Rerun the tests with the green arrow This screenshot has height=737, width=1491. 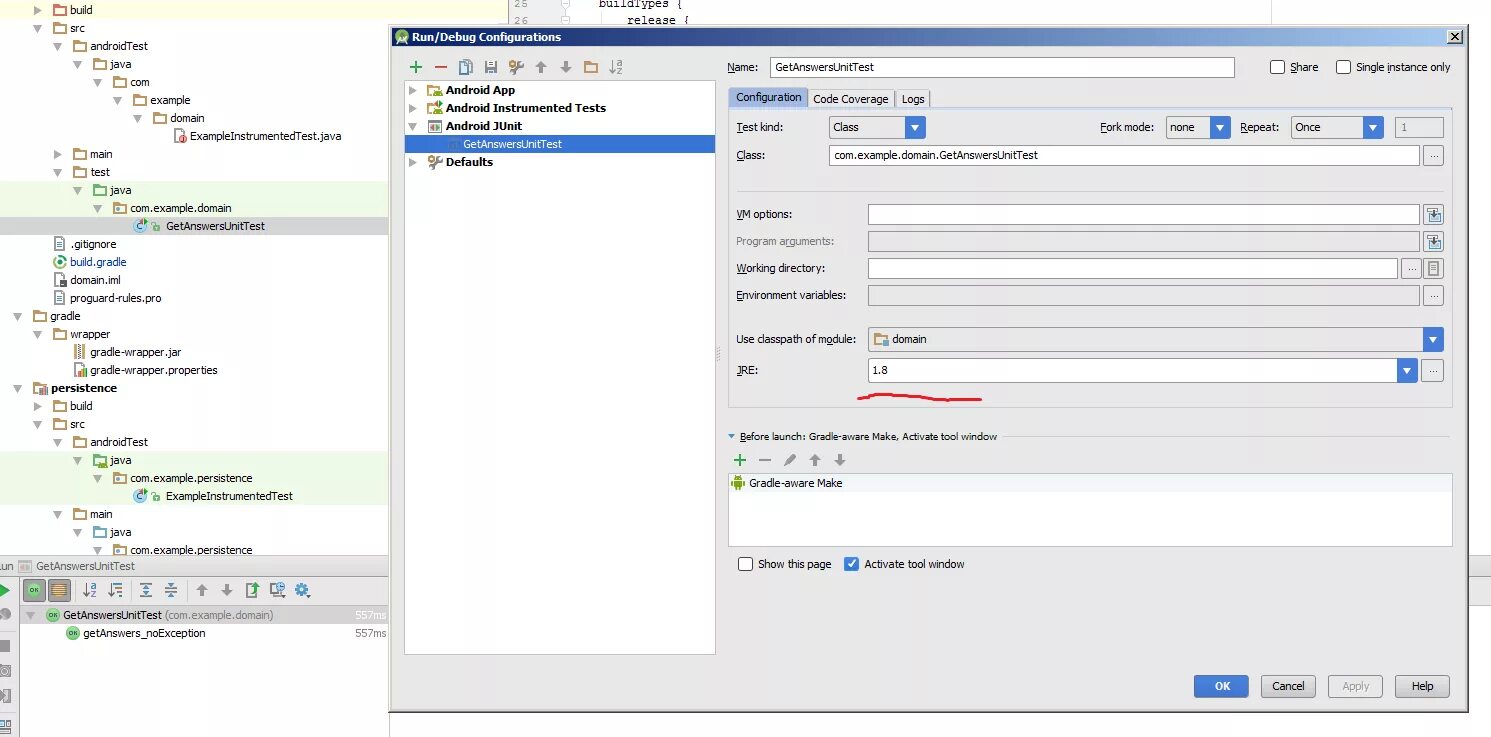point(5,590)
